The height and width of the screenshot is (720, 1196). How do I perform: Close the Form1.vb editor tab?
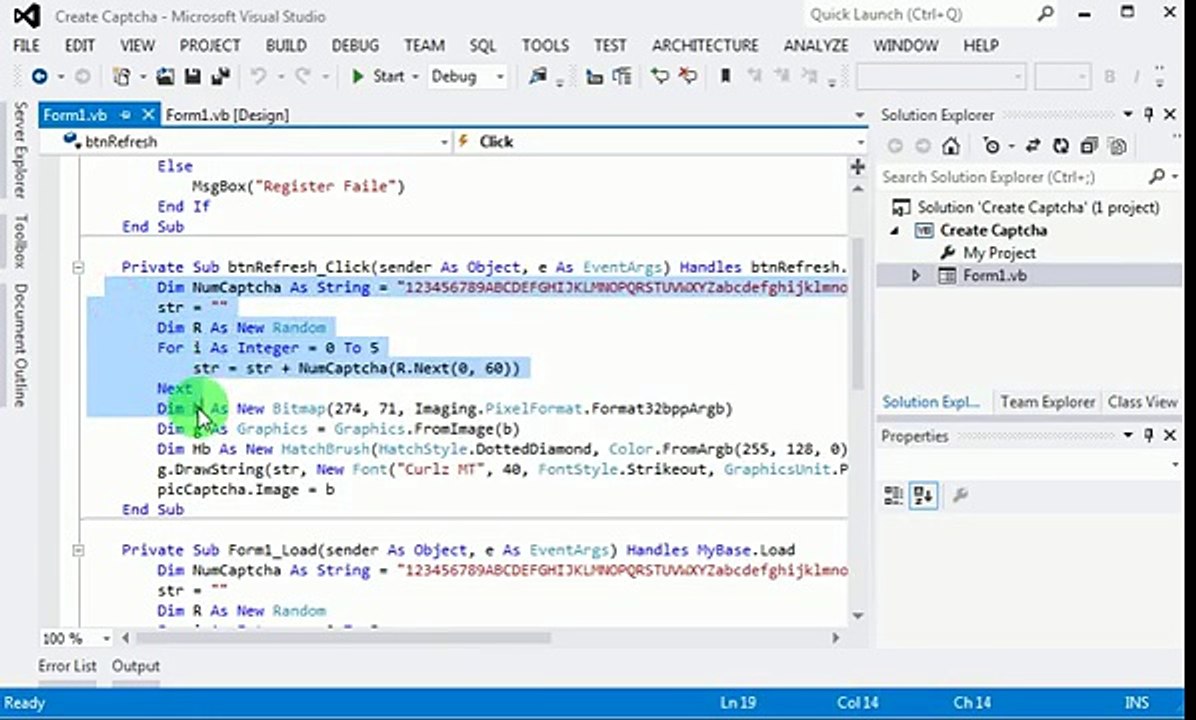click(148, 114)
